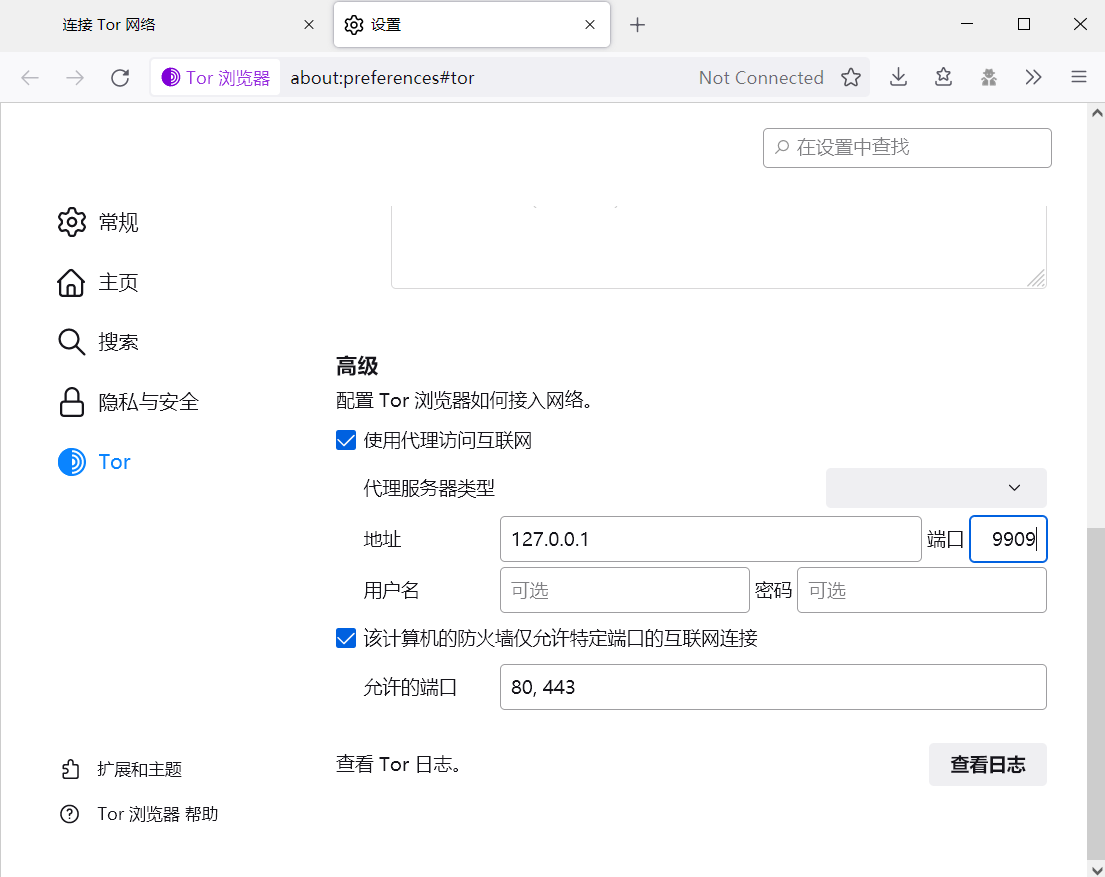Focus the 用户名 input field
The image size is (1105, 877).
[624, 590]
